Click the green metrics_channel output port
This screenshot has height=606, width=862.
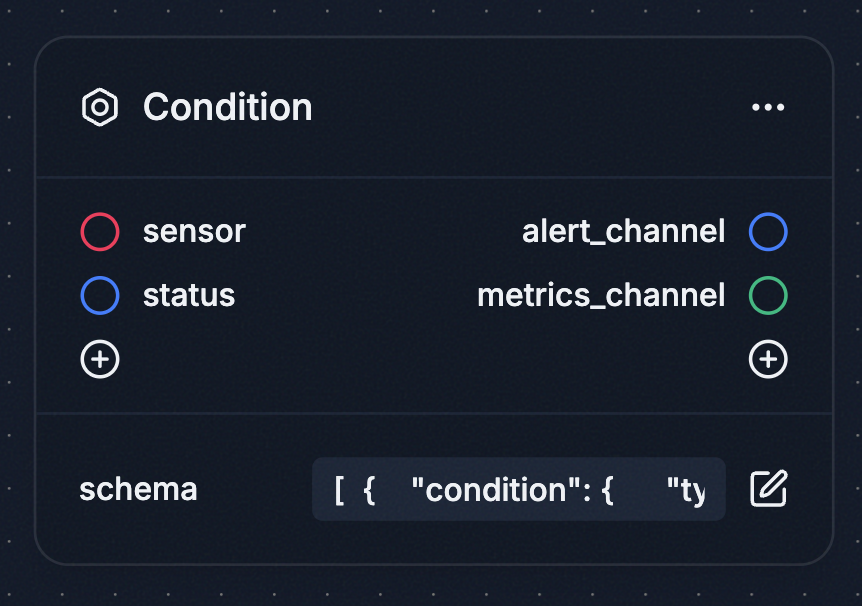[x=768, y=295]
